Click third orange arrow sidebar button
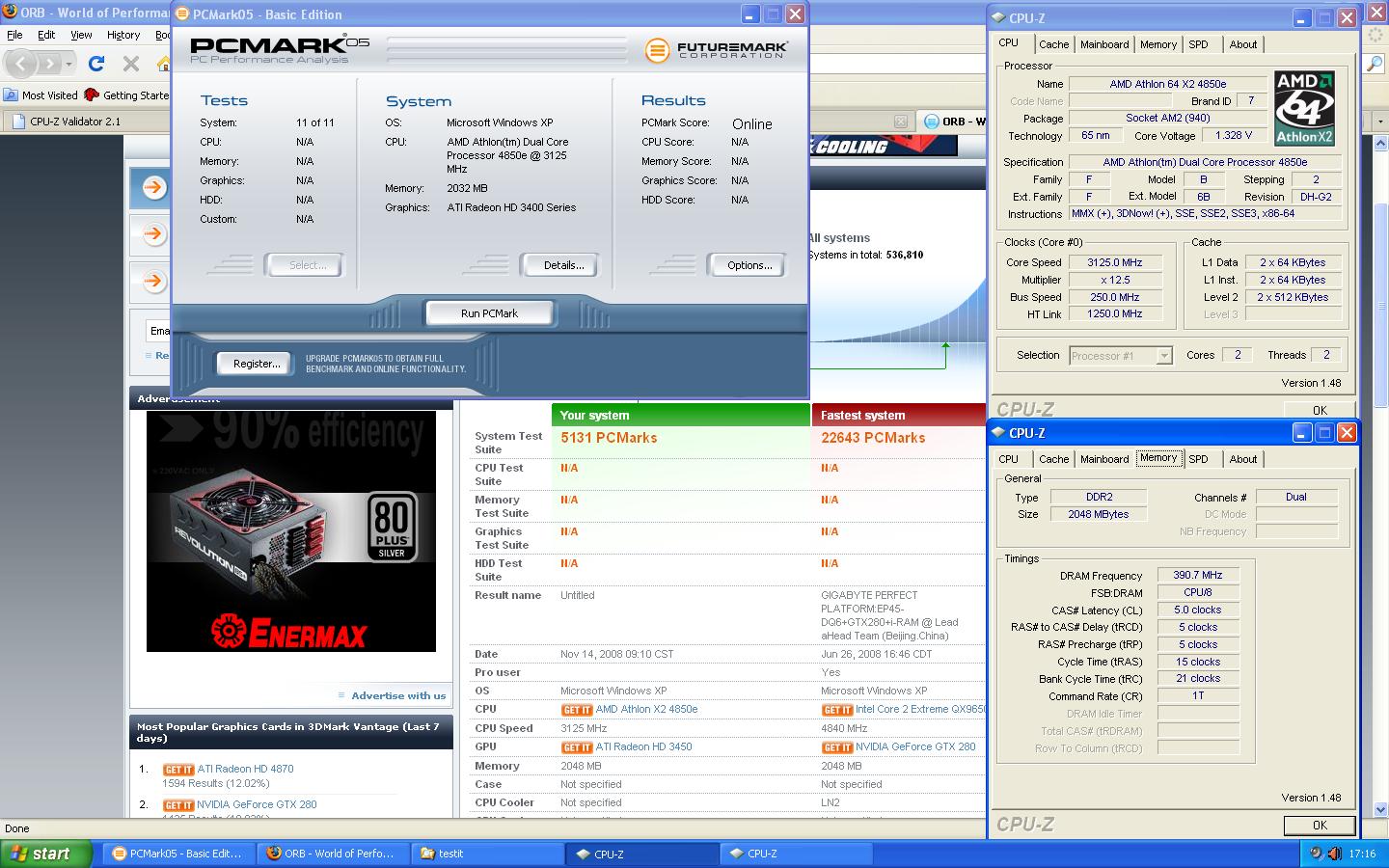Screen dimensions: 1389x868 pos(153,281)
